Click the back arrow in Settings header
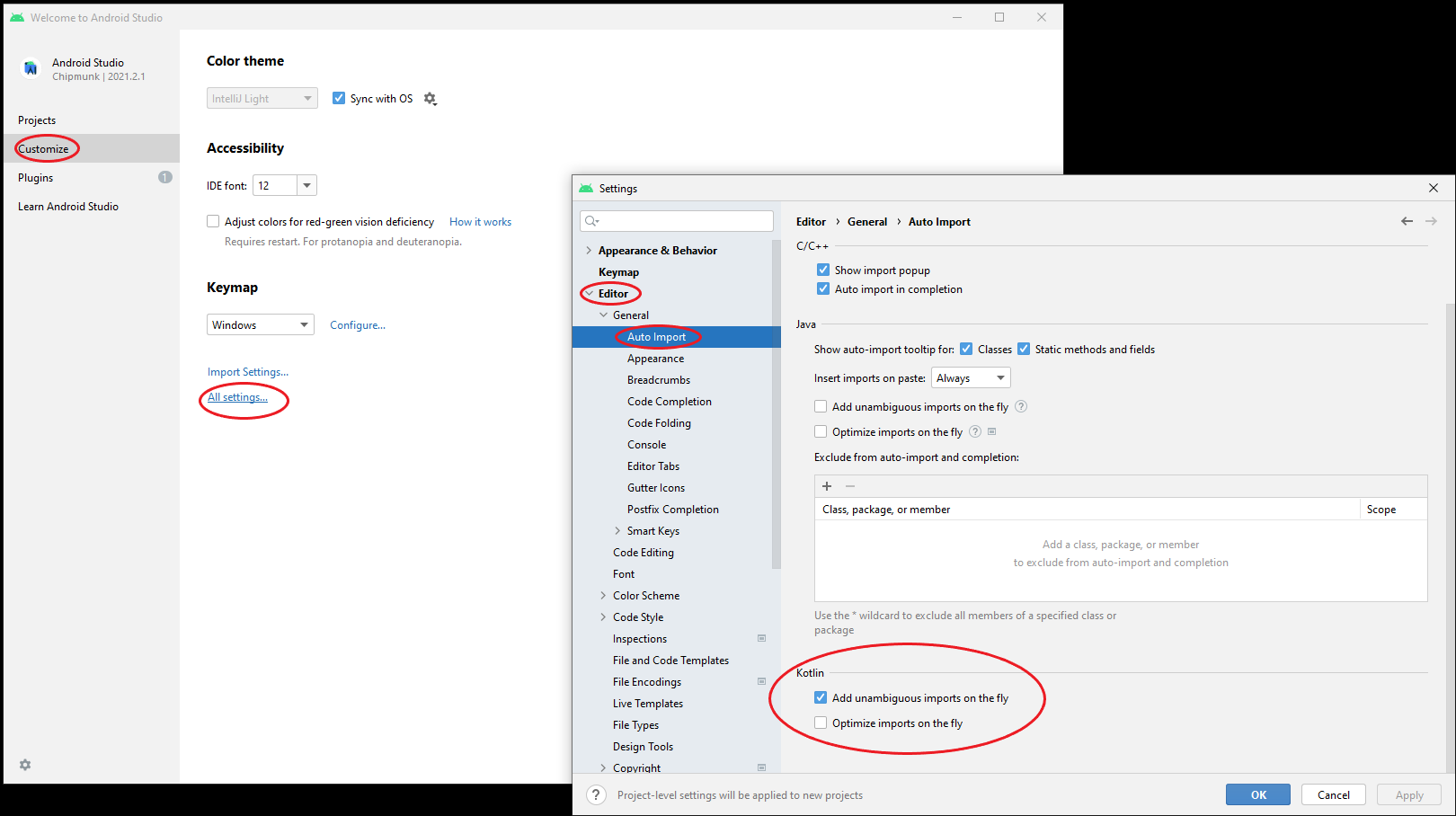The image size is (1456, 816). point(1407,221)
